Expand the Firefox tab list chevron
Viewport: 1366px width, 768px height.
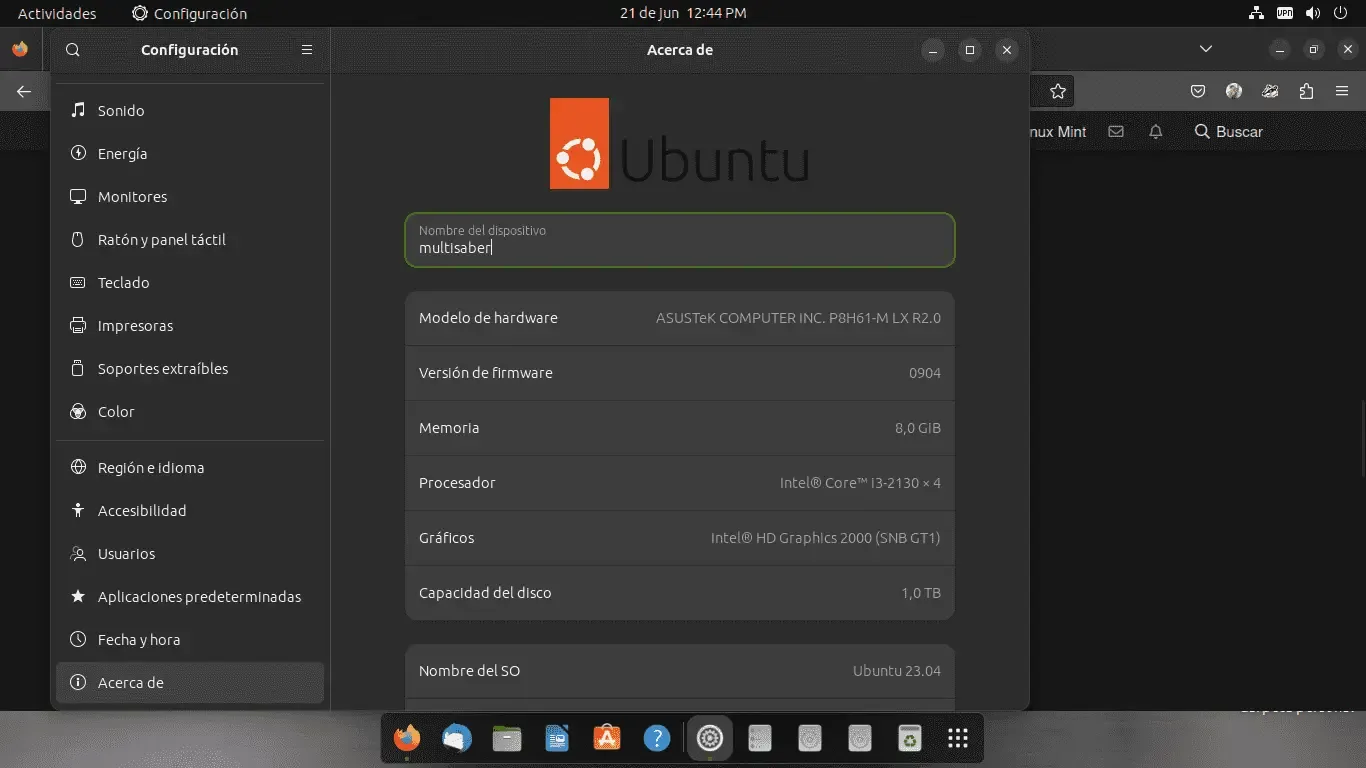click(1206, 49)
